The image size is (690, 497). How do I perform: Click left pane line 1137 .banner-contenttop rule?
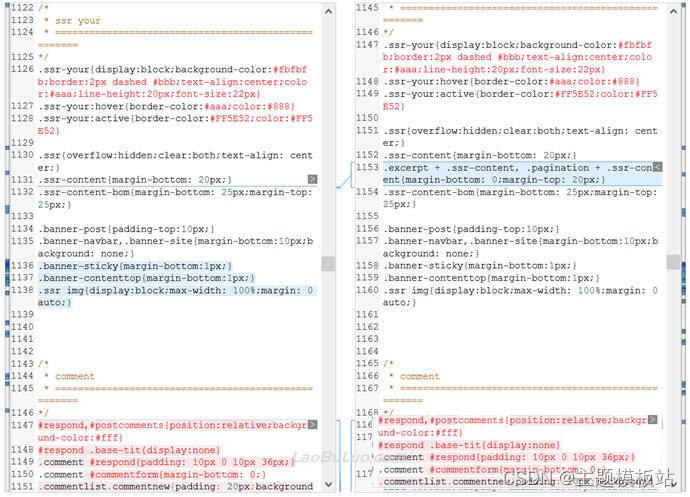point(146,278)
